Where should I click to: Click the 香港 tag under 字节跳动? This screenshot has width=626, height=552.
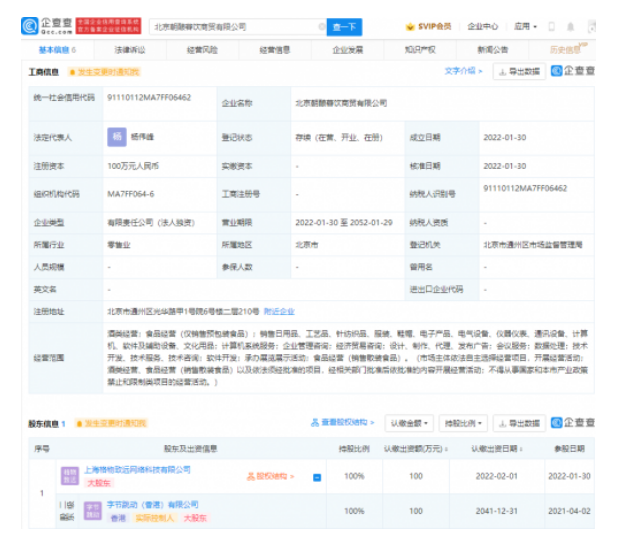pos(118,518)
